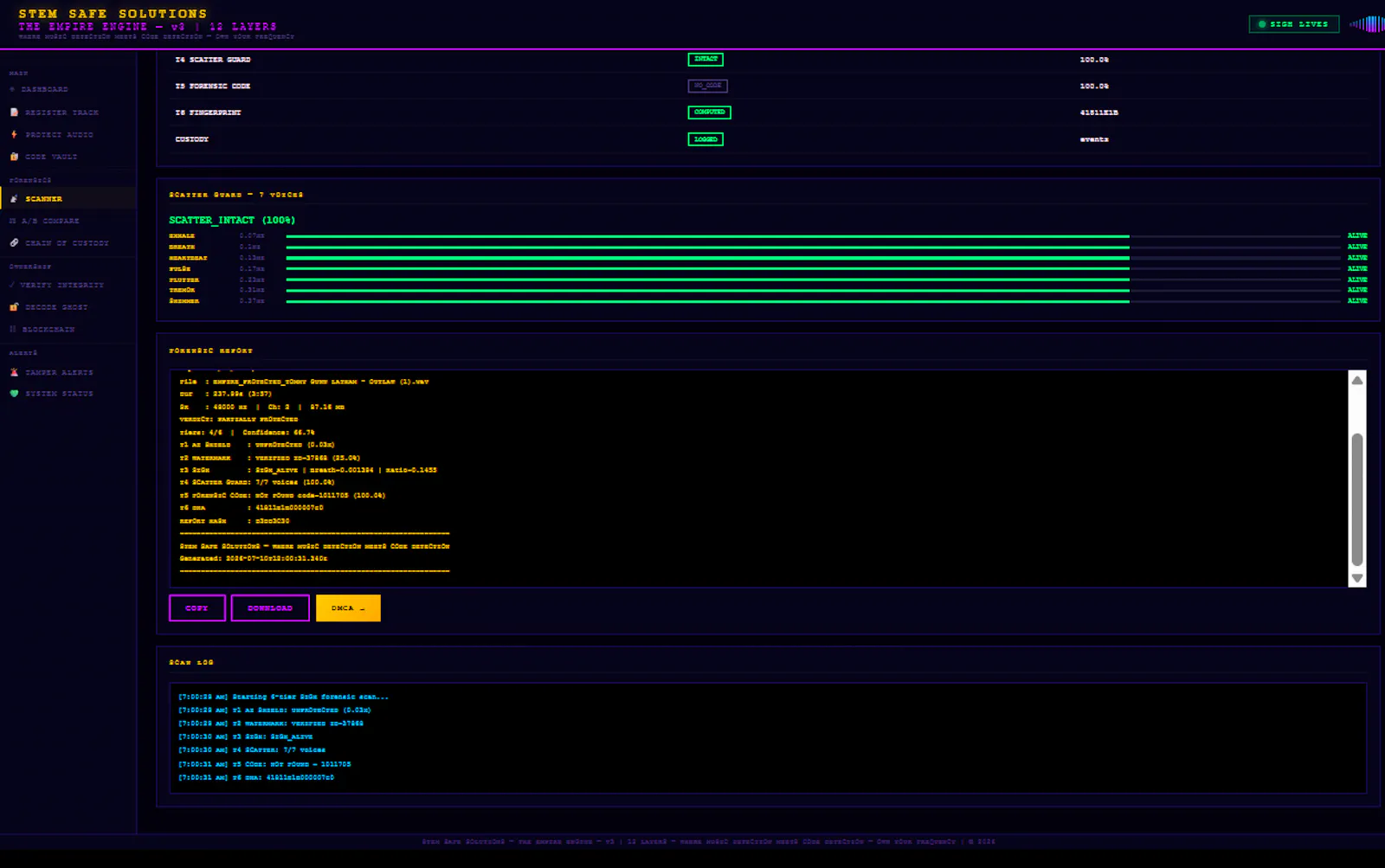Click the COMPUTED badge for Fingerprint
This screenshot has width=1385, height=868.
click(709, 113)
